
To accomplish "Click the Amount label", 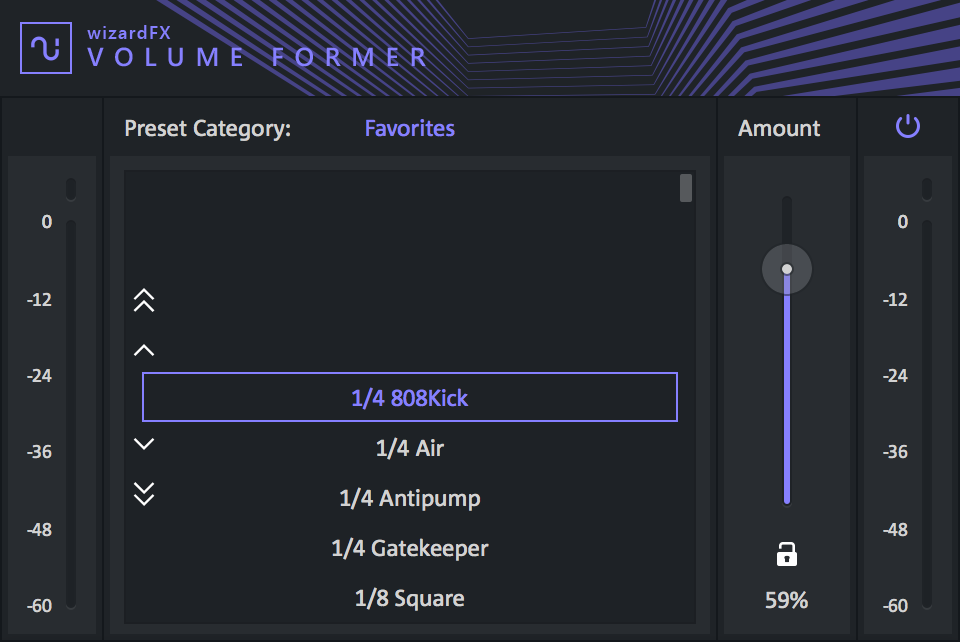I will 779,128.
